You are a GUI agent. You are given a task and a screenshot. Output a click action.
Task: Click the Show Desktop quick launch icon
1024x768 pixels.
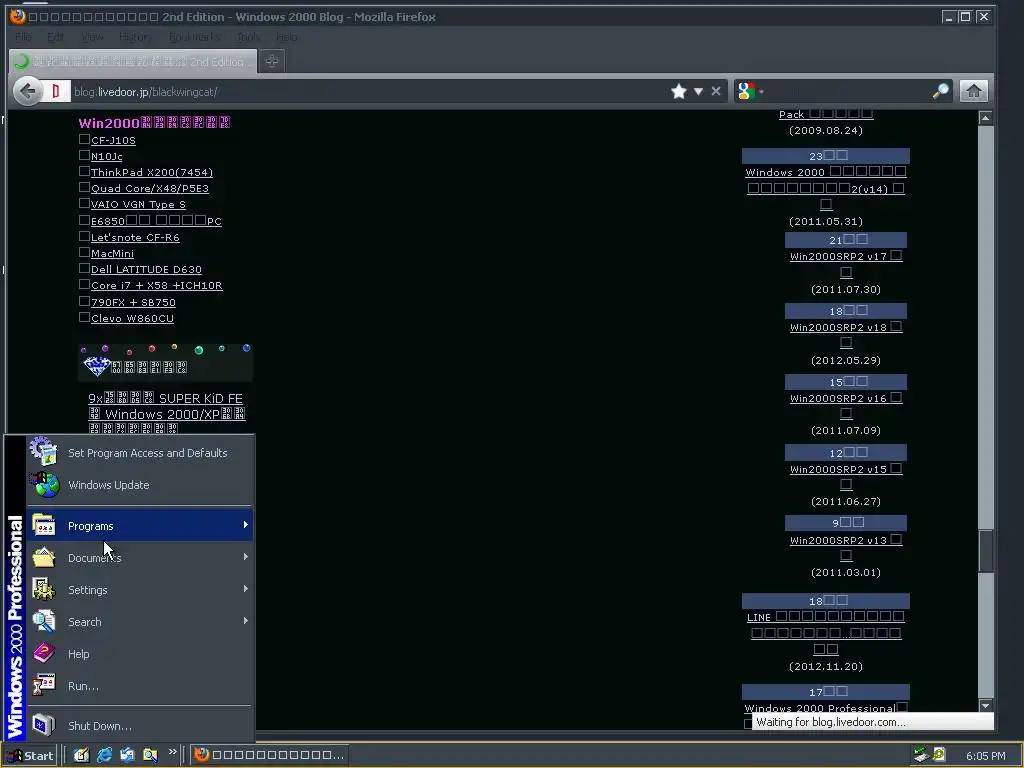tap(81, 755)
